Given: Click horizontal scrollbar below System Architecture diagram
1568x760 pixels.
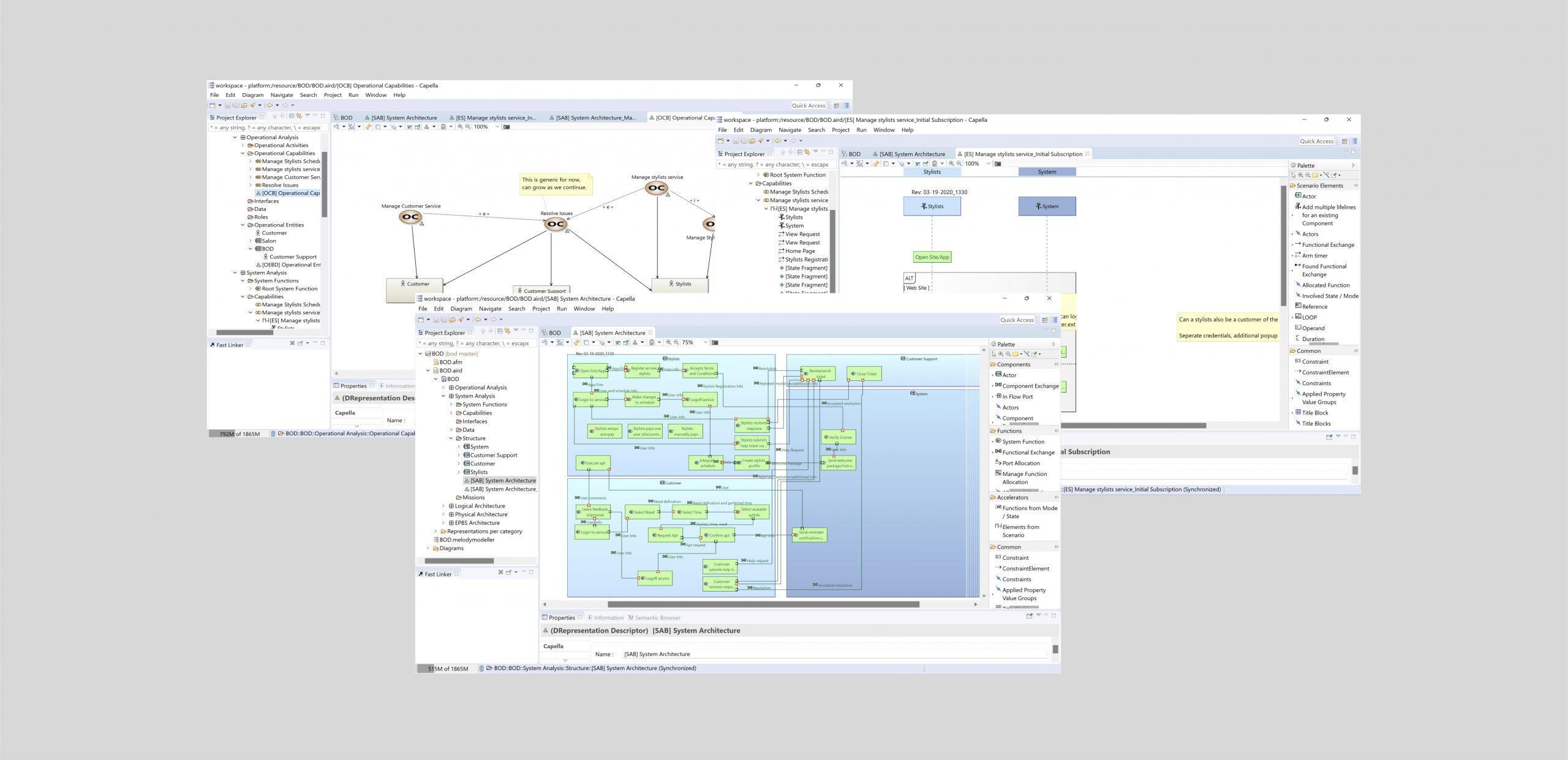Looking at the screenshot, I should point(763,604).
